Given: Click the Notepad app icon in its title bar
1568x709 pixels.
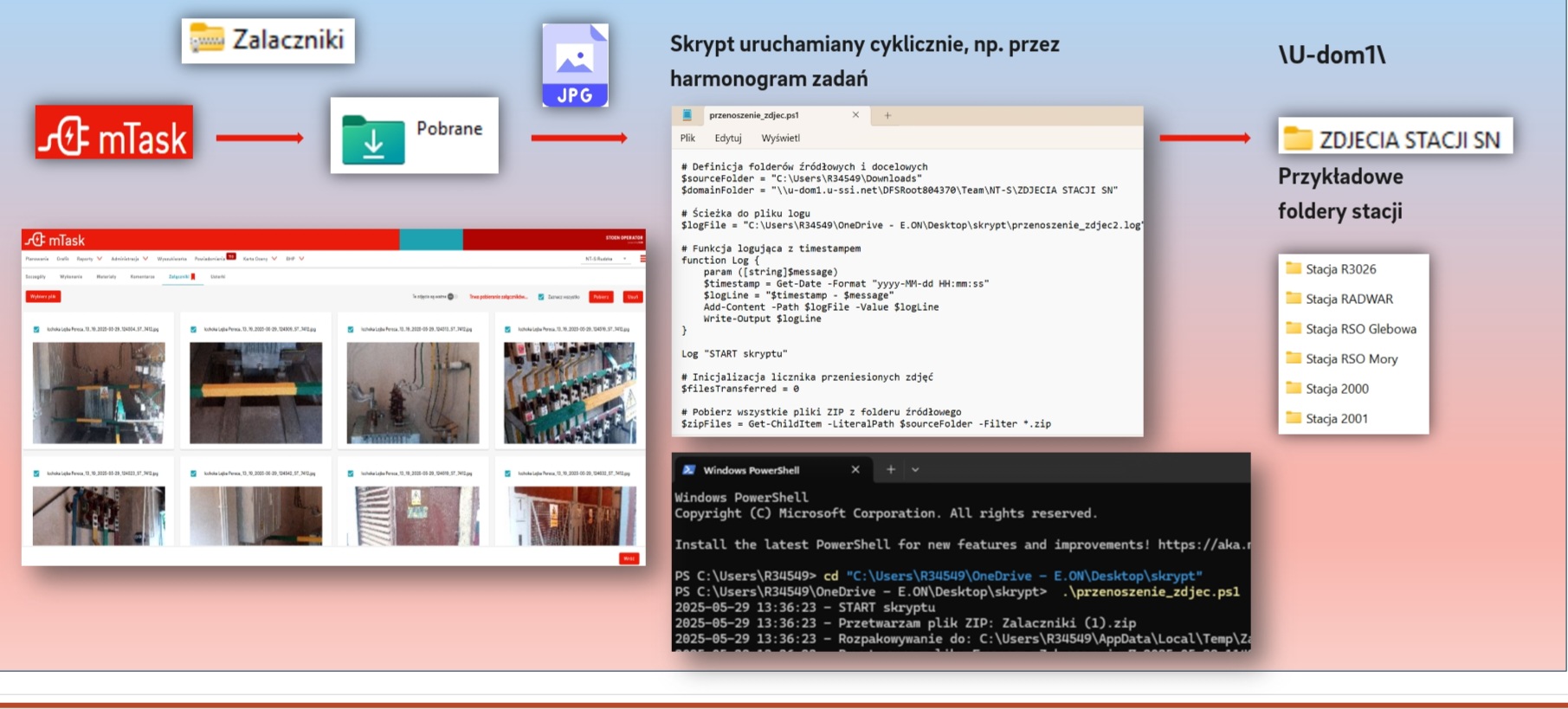Looking at the screenshot, I should click(x=687, y=114).
